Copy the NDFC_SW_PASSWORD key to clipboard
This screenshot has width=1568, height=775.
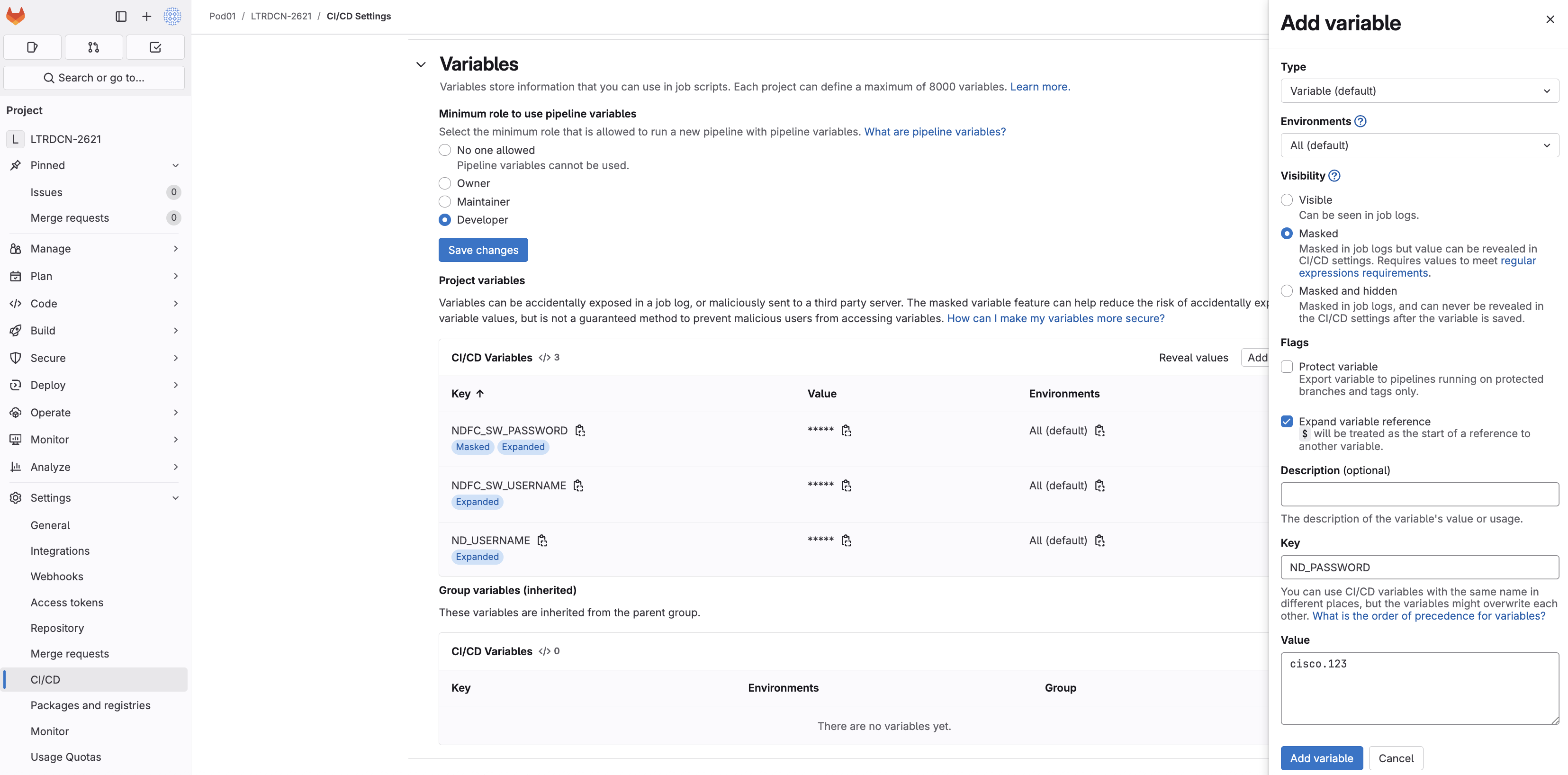click(x=580, y=431)
